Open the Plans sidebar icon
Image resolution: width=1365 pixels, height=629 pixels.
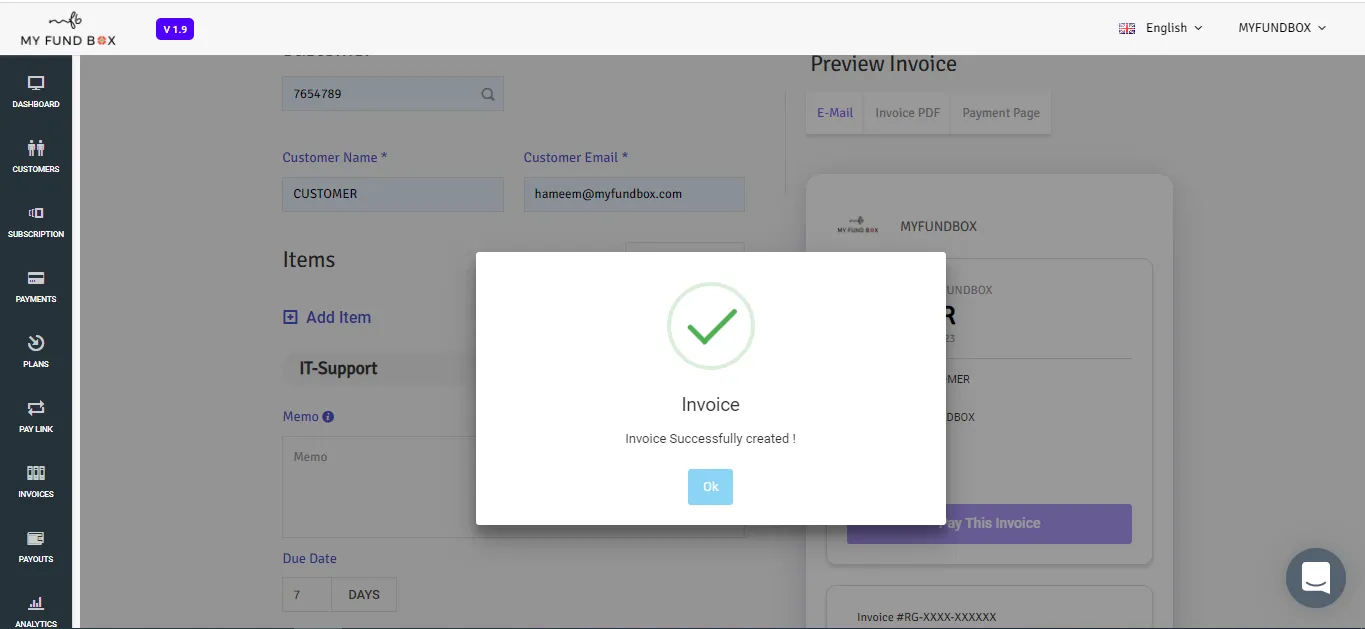tap(36, 343)
